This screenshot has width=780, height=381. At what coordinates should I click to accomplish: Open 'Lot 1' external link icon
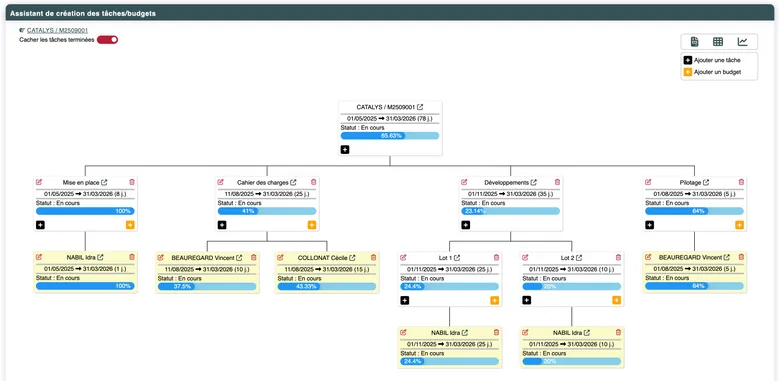tap(457, 258)
